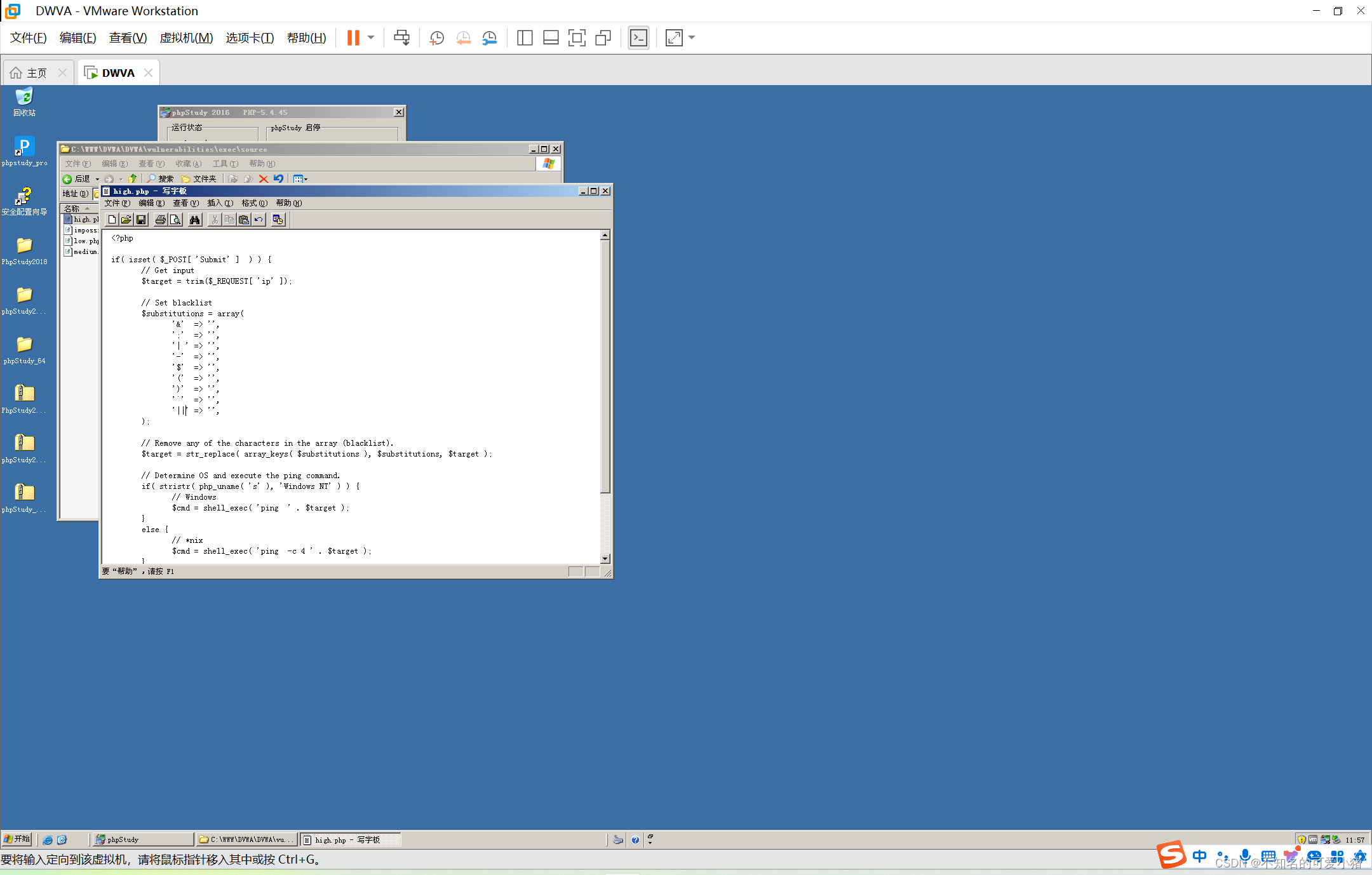The image size is (1372, 875).
Task: Pause the DWVA virtual machine
Action: 353,38
